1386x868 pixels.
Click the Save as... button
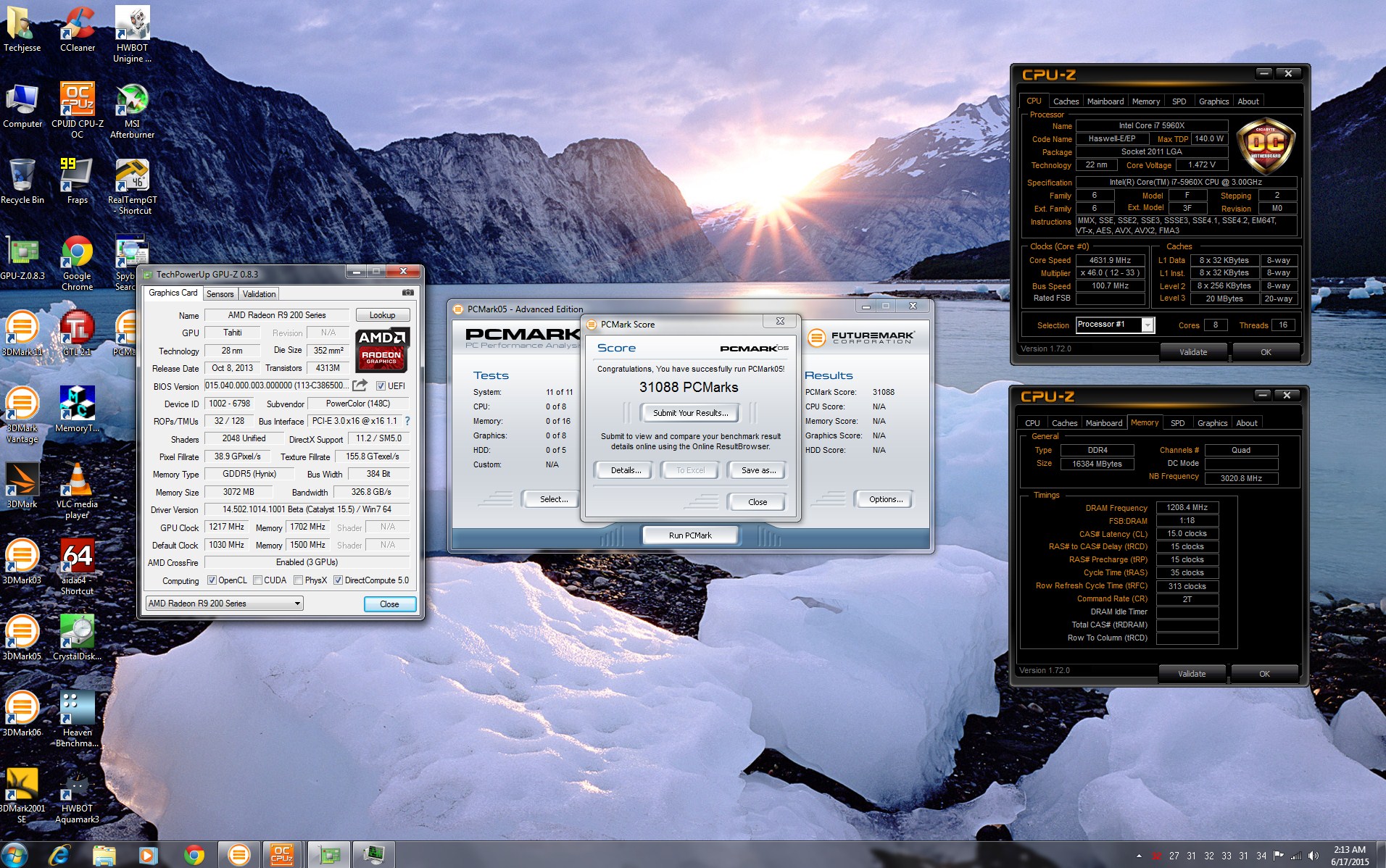[758, 470]
